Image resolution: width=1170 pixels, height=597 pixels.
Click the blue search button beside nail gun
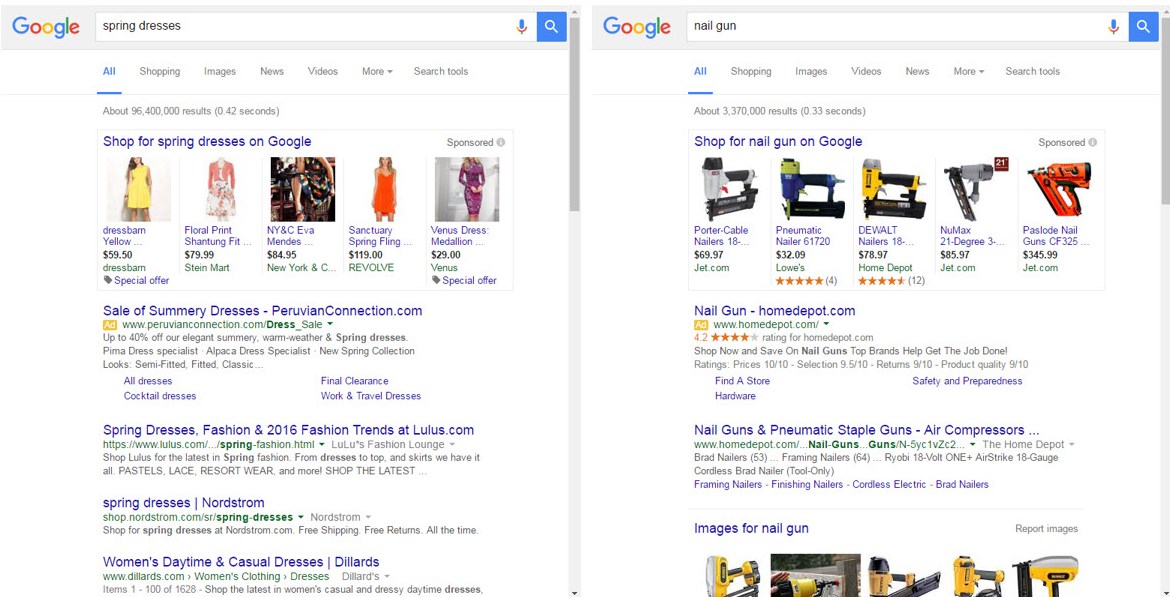[x=1143, y=27]
